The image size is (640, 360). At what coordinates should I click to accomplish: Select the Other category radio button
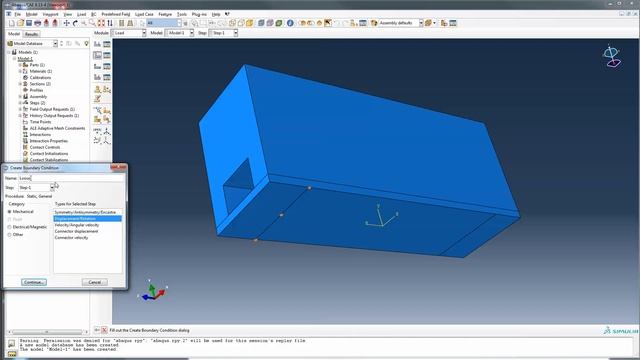9,235
